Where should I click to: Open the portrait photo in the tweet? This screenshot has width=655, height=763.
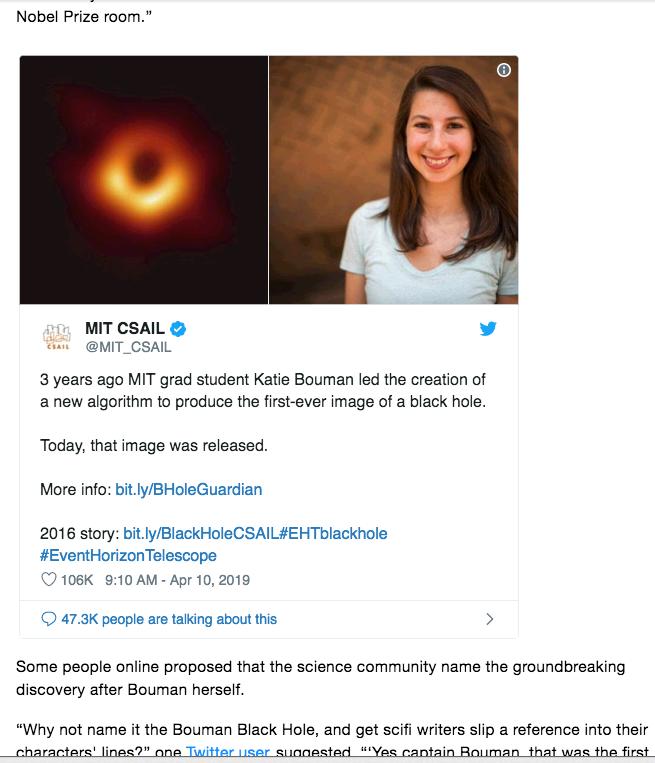[x=394, y=180]
